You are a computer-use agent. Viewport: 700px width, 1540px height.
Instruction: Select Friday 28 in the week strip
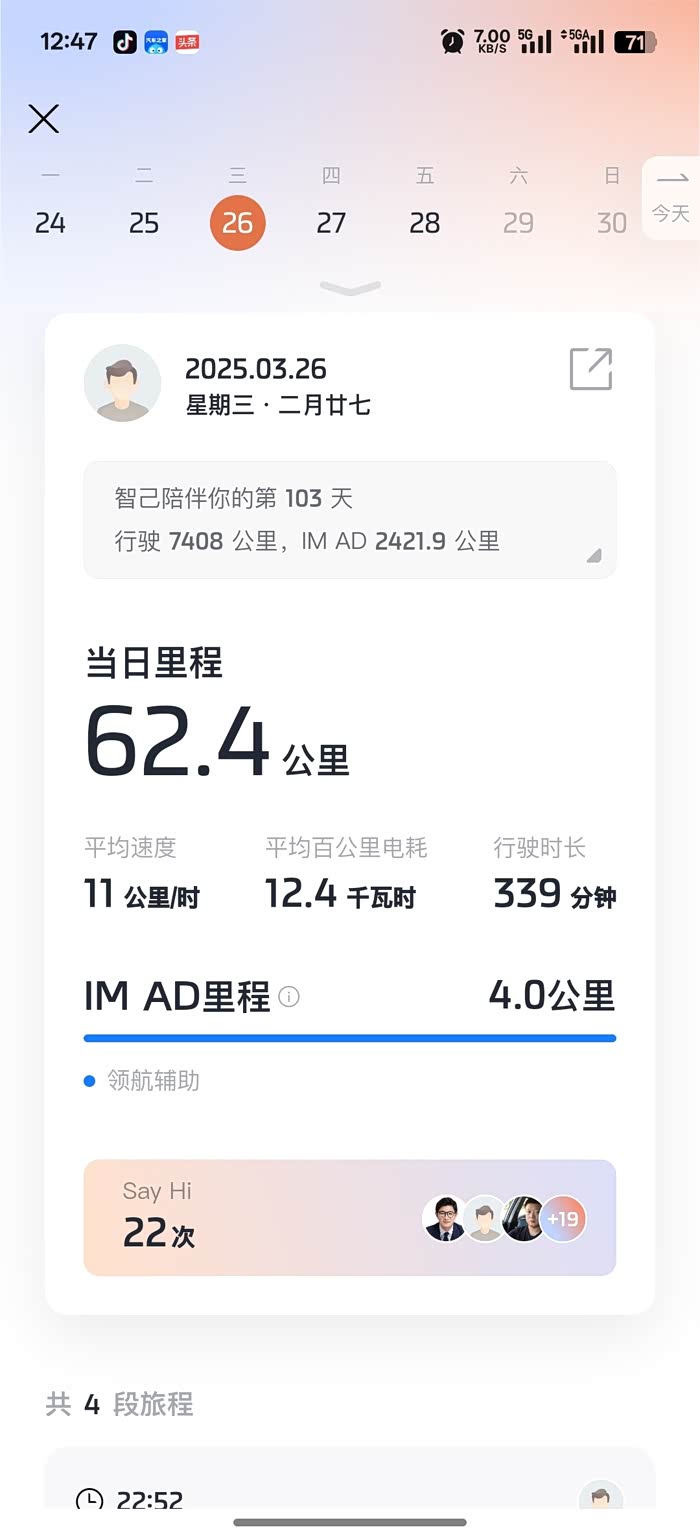[x=425, y=222]
